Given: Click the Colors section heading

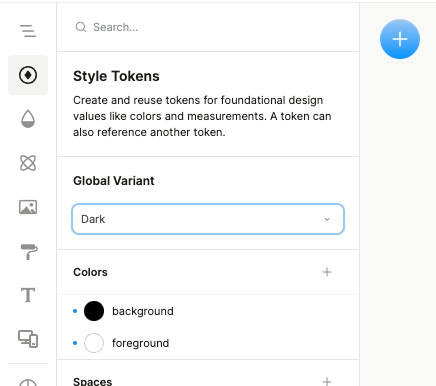Looking at the screenshot, I should point(90,272).
